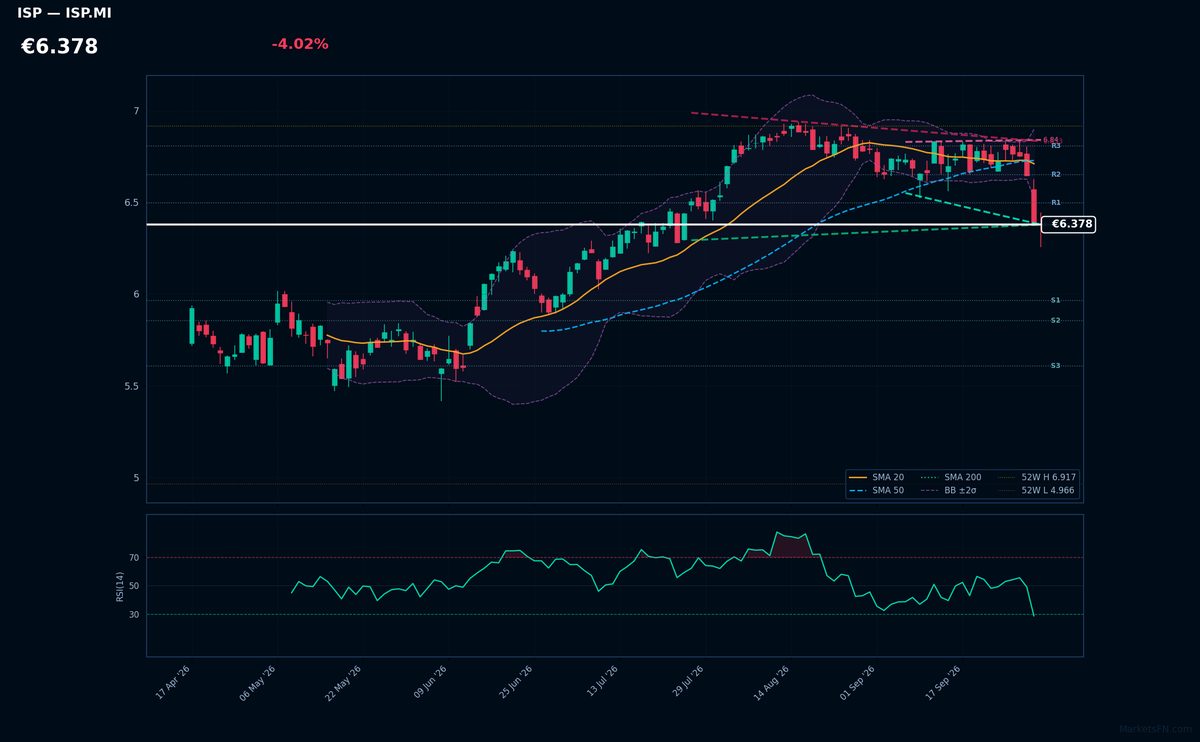Screen dimensions: 1200x742
Task: Click the S3 support level label
Action: [x=1055, y=365]
